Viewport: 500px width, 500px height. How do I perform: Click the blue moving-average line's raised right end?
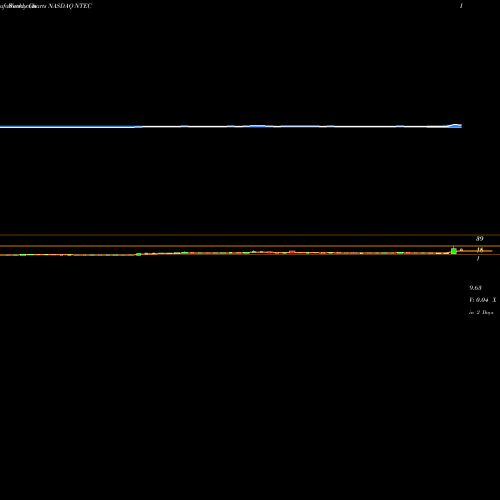pyautogui.click(x=456, y=126)
